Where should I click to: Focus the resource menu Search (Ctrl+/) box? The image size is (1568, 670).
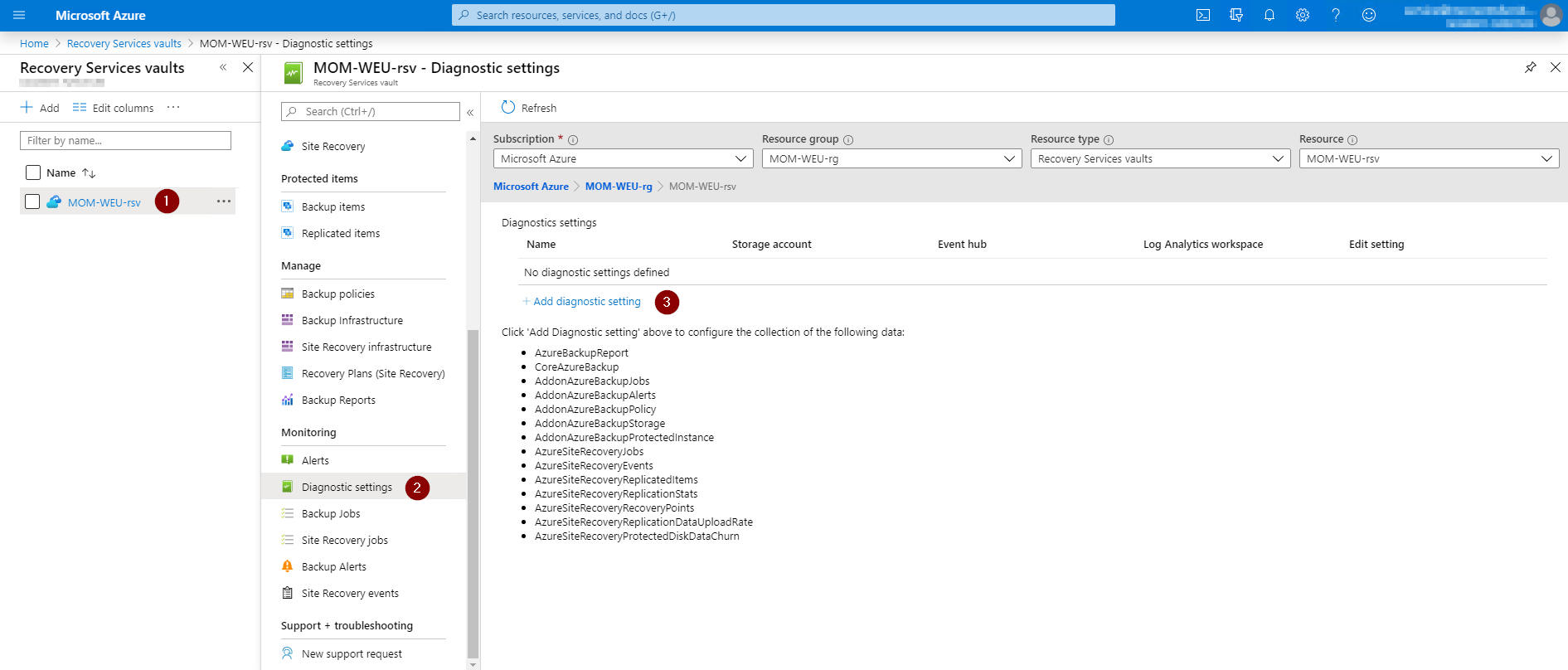(371, 112)
